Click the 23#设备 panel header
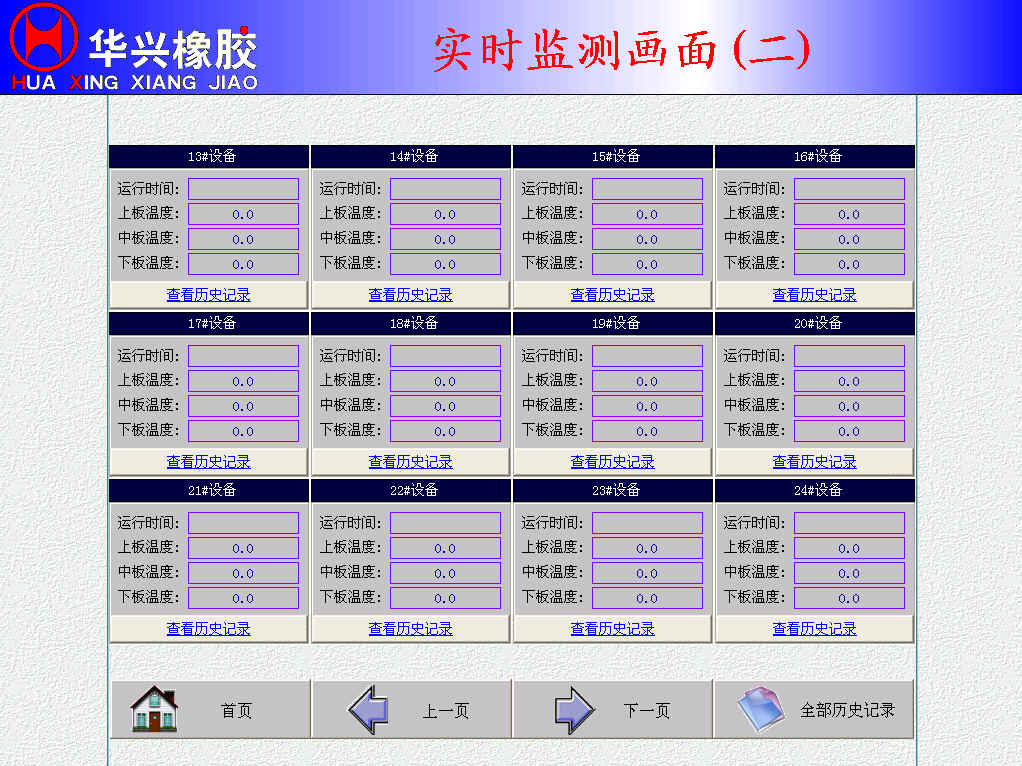The width and height of the screenshot is (1022, 766). [613, 490]
